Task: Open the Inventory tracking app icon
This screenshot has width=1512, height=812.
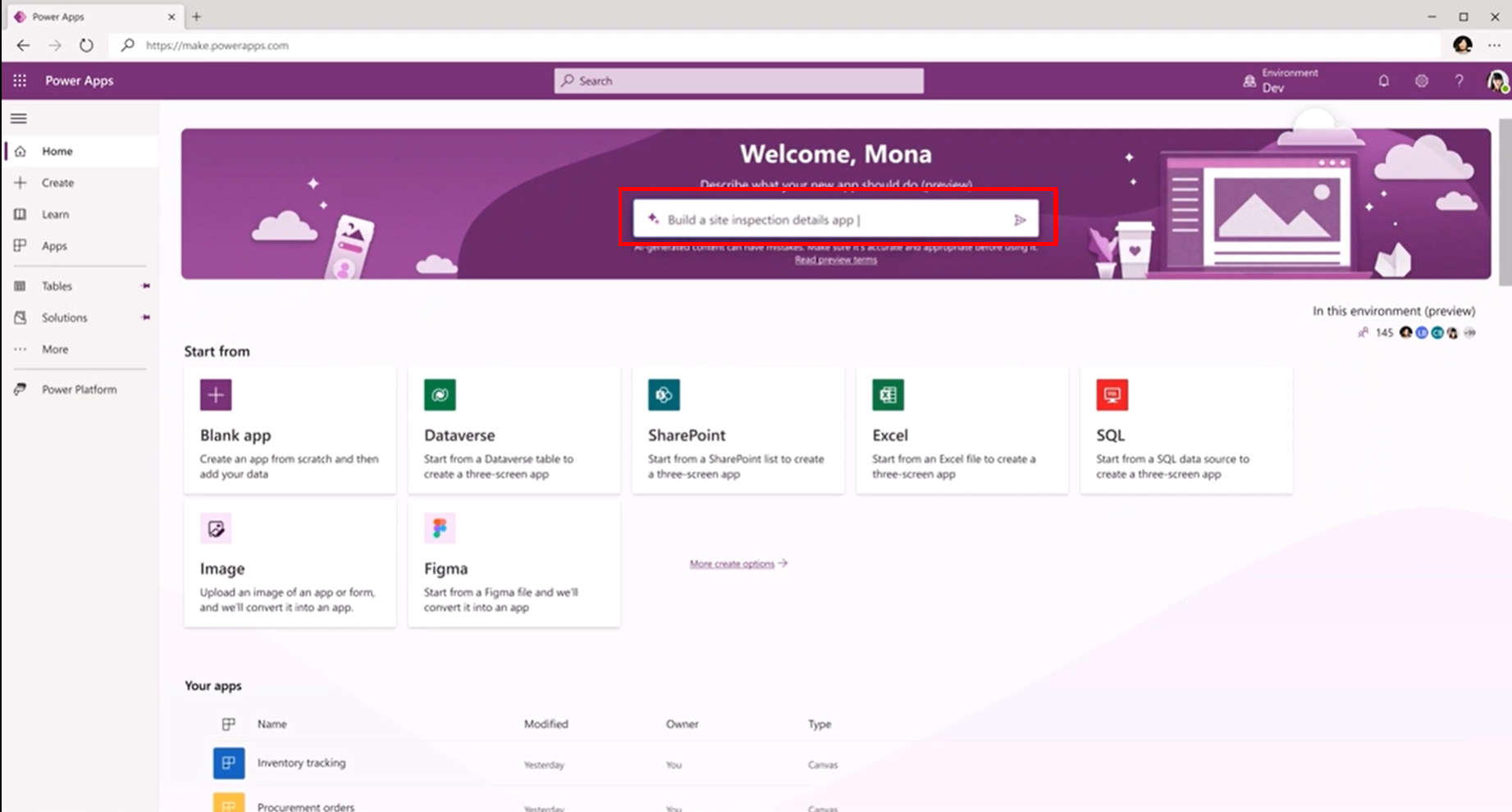Action: pyautogui.click(x=229, y=763)
